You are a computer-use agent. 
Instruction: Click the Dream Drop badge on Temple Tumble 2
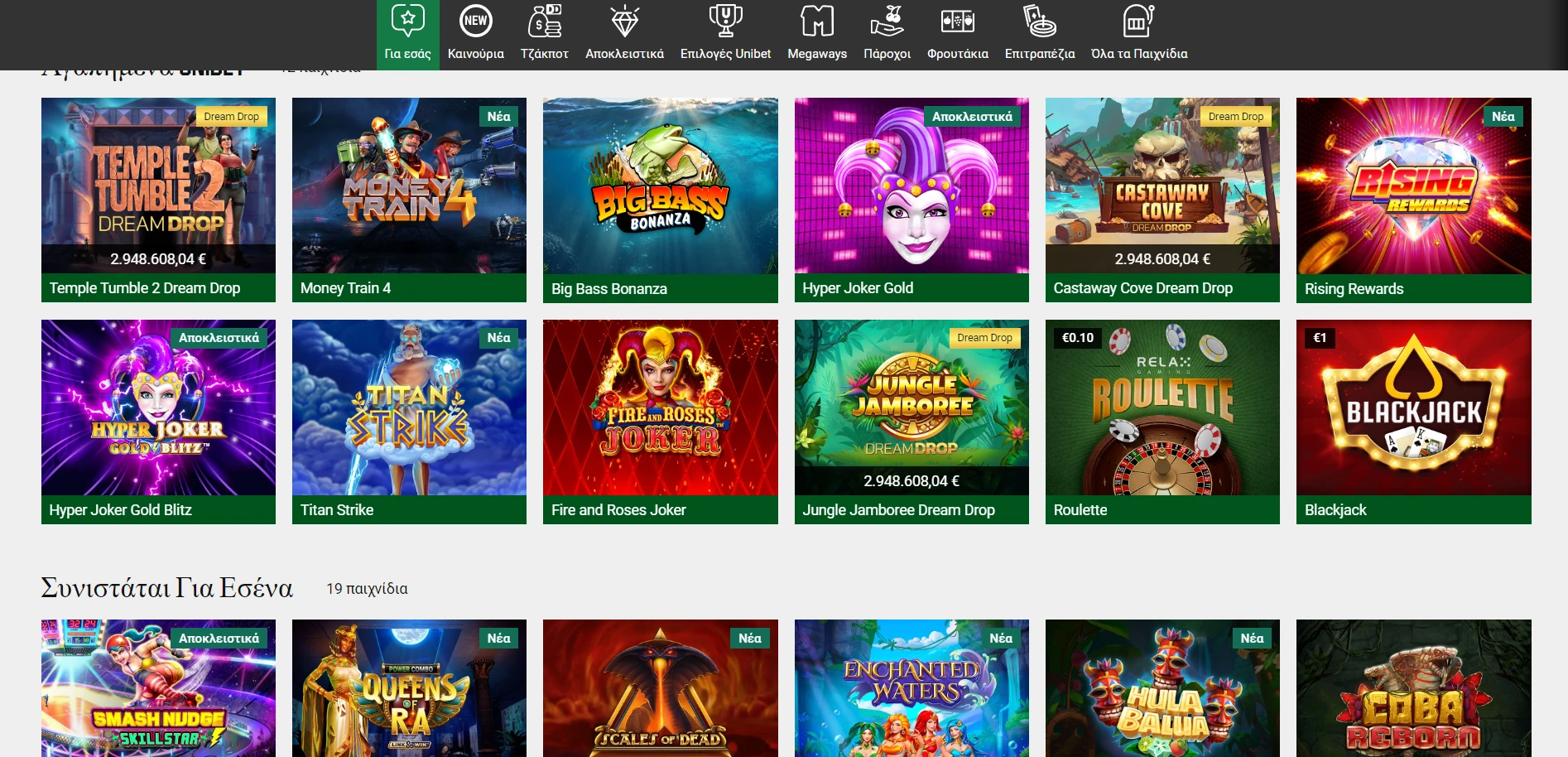point(231,117)
